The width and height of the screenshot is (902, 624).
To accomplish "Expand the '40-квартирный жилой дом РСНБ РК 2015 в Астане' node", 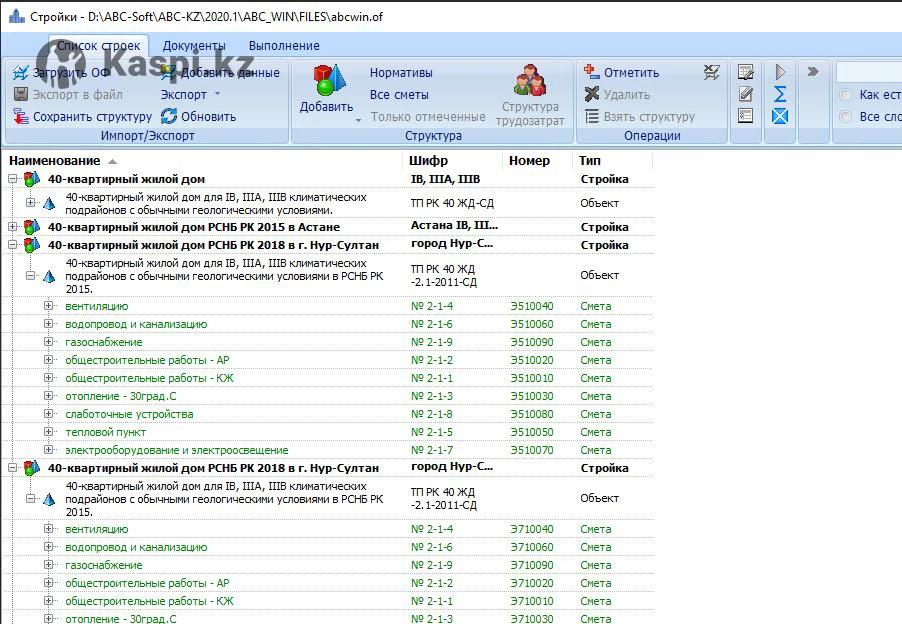I will click(x=13, y=227).
